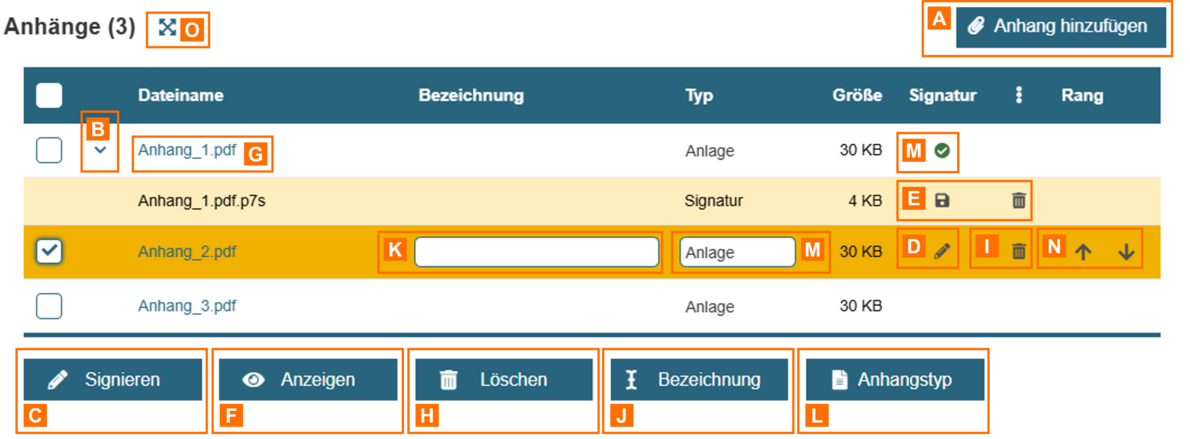
Task: Click the Signieren button
Action: 113,380
